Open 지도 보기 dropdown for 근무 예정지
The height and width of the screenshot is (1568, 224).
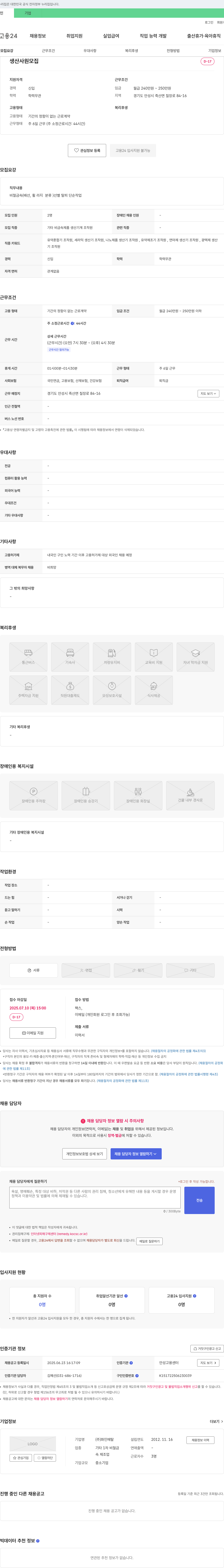[208, 394]
